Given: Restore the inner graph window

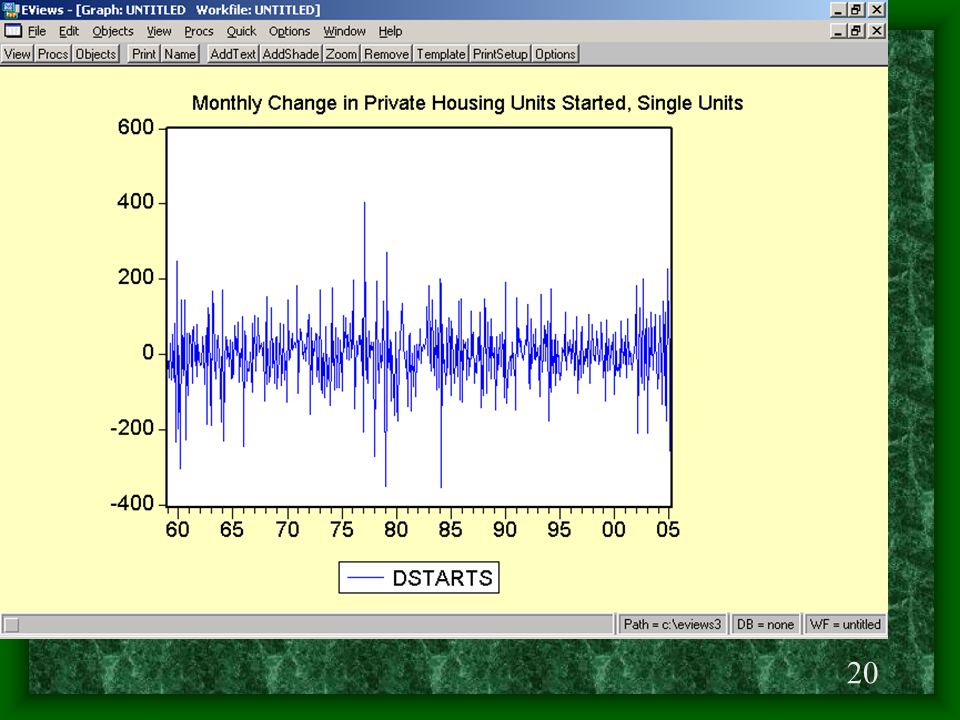Looking at the screenshot, I should (856, 31).
